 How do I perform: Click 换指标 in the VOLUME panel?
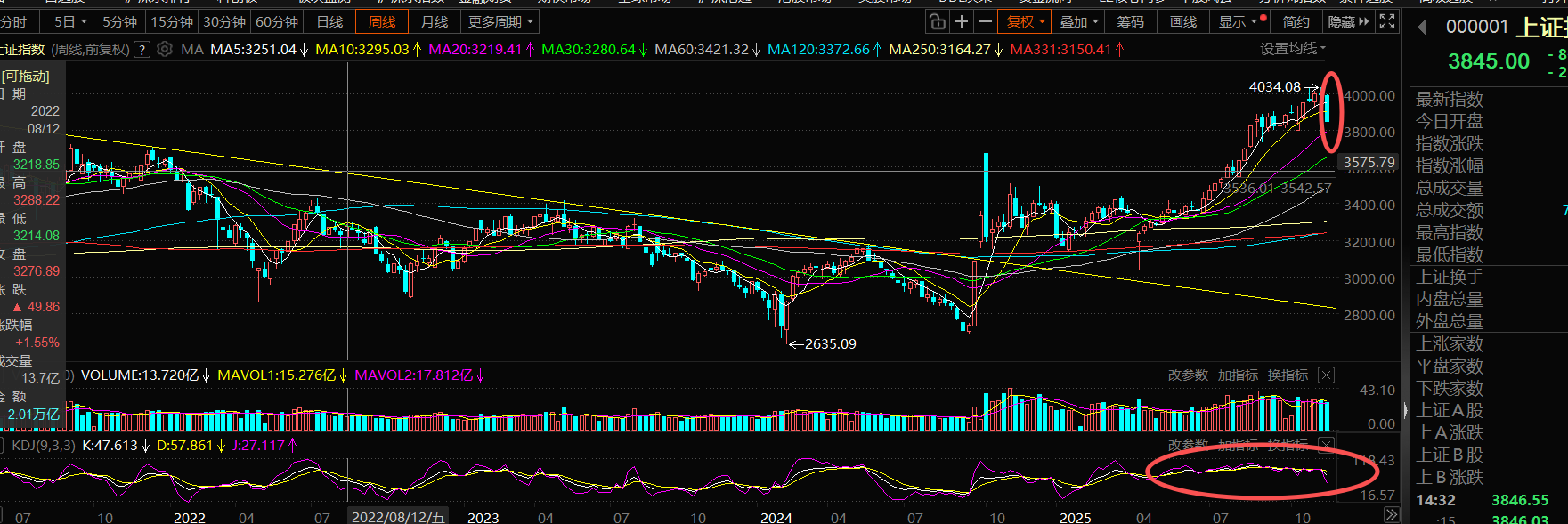1288,375
